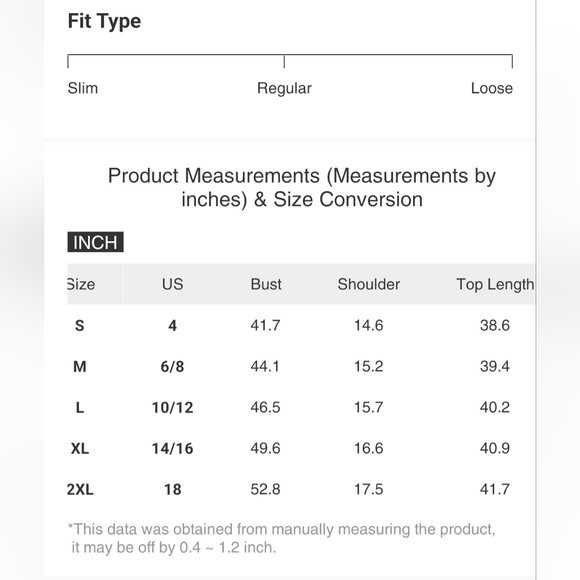This screenshot has height=580, width=580.
Task: Click the Fit Type heading
Action: click(x=104, y=21)
